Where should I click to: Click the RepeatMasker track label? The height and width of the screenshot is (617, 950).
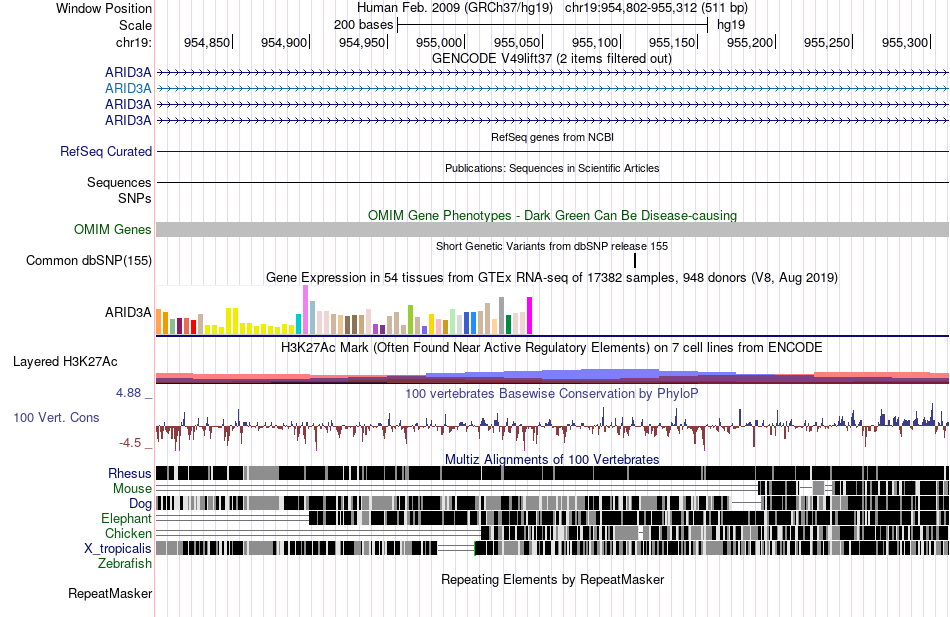(110, 594)
